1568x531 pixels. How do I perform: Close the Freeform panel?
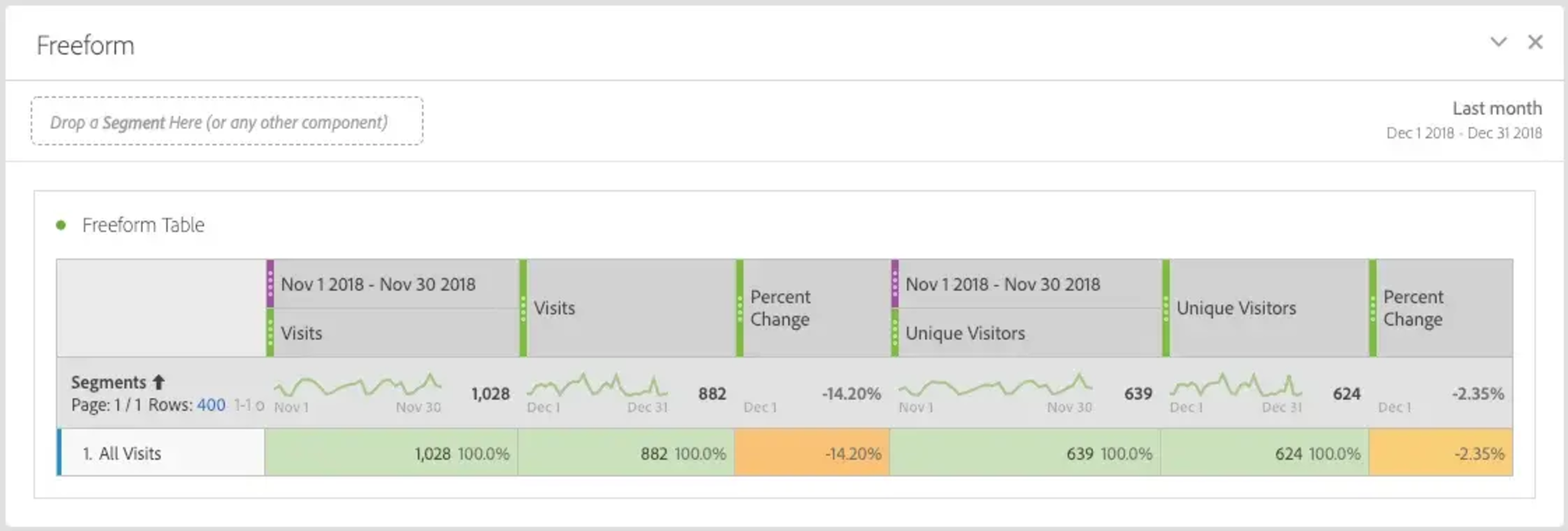point(1535,42)
